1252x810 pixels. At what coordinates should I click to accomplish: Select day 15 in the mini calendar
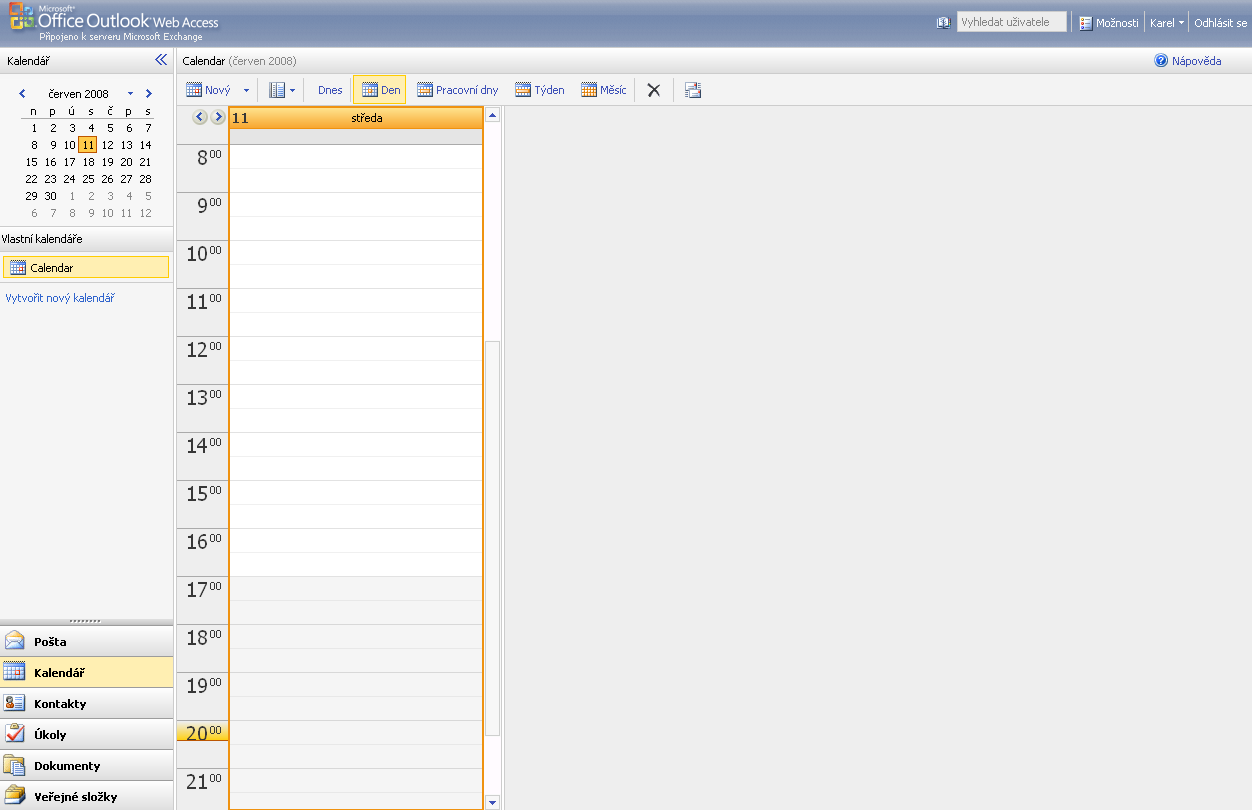click(31, 161)
